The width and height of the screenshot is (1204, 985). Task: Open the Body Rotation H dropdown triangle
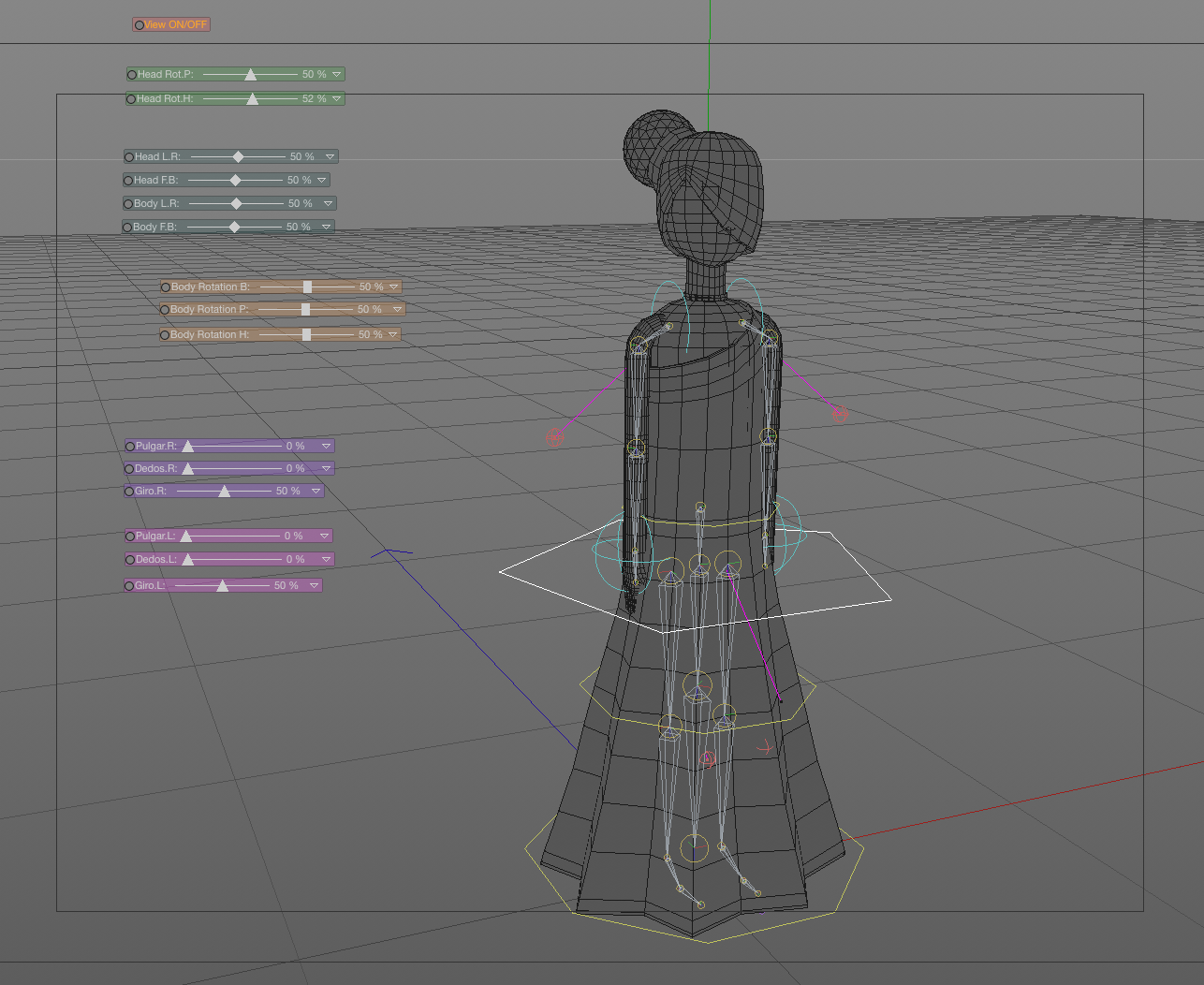click(x=393, y=334)
